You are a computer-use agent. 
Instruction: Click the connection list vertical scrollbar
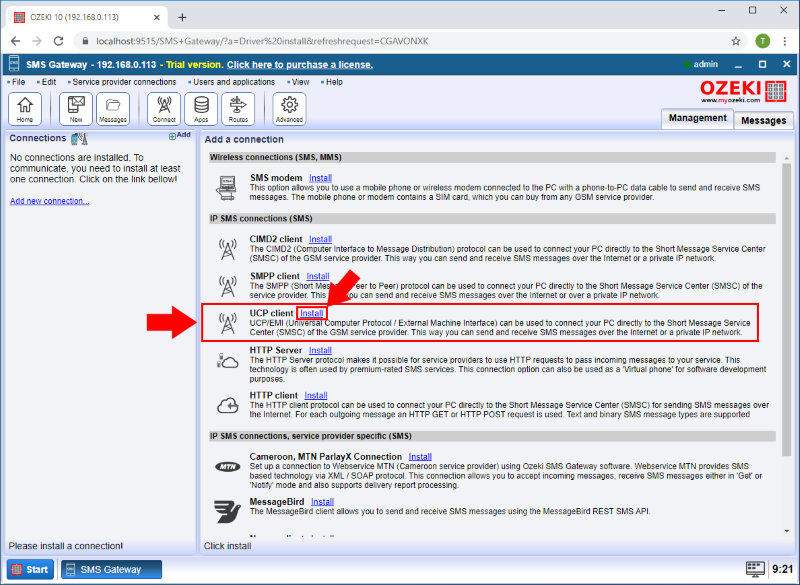[x=786, y=310]
